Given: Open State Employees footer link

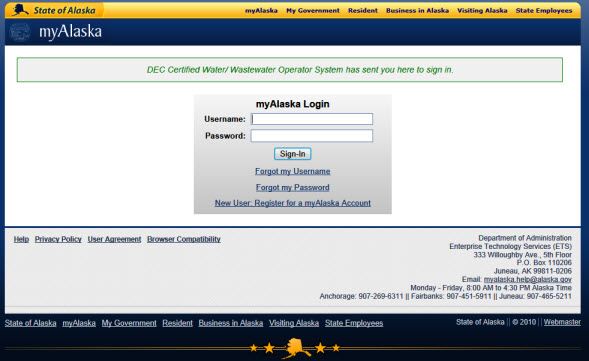Looking at the screenshot, I should (x=354, y=323).
